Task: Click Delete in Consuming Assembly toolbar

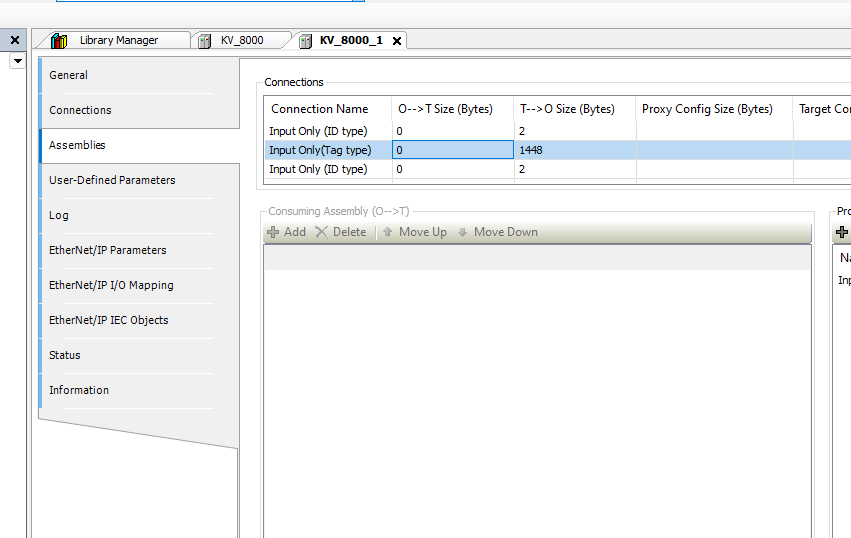Action: click(x=341, y=232)
